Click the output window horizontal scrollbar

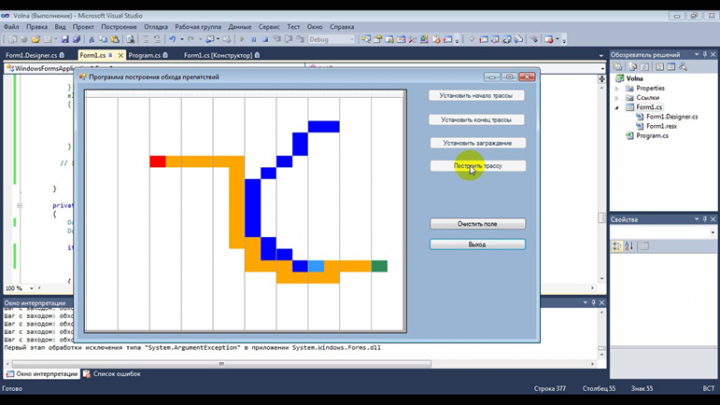[221, 364]
